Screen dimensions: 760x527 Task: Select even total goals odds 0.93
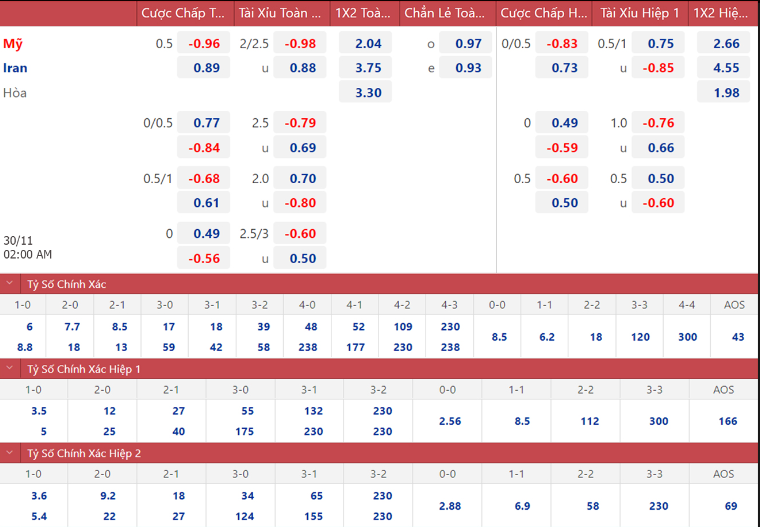pyautogui.click(x=468, y=68)
